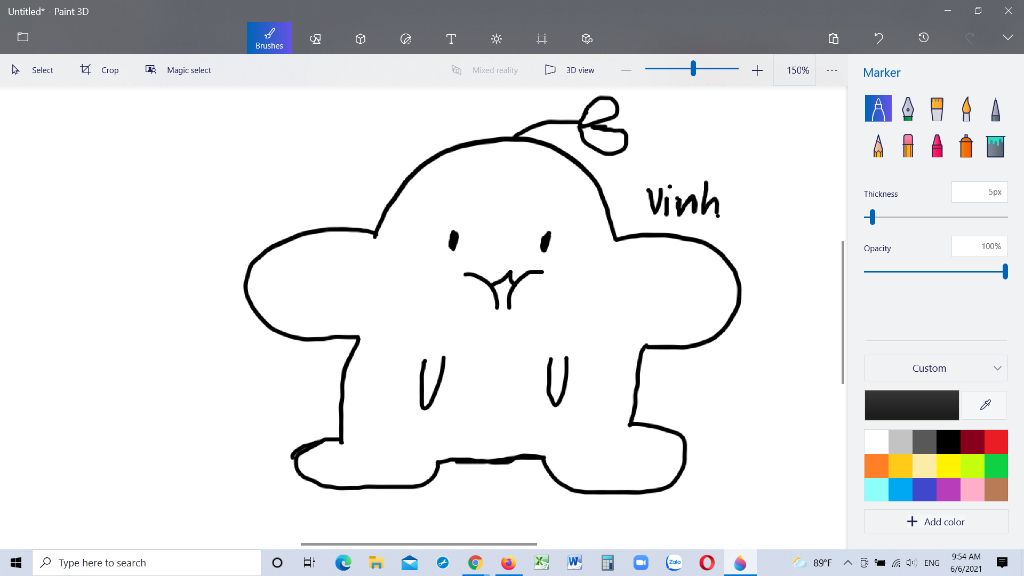Open the Effects panel
Viewport: 1024px width, 576px height.
pyautogui.click(x=496, y=38)
